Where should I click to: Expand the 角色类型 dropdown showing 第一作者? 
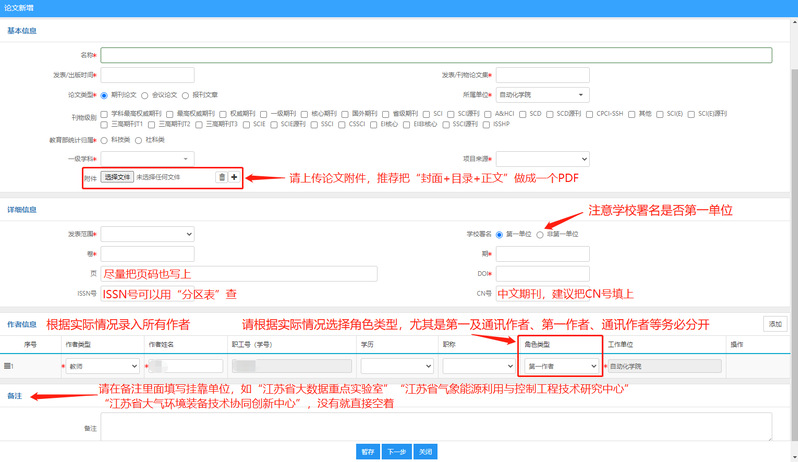[x=561, y=367]
